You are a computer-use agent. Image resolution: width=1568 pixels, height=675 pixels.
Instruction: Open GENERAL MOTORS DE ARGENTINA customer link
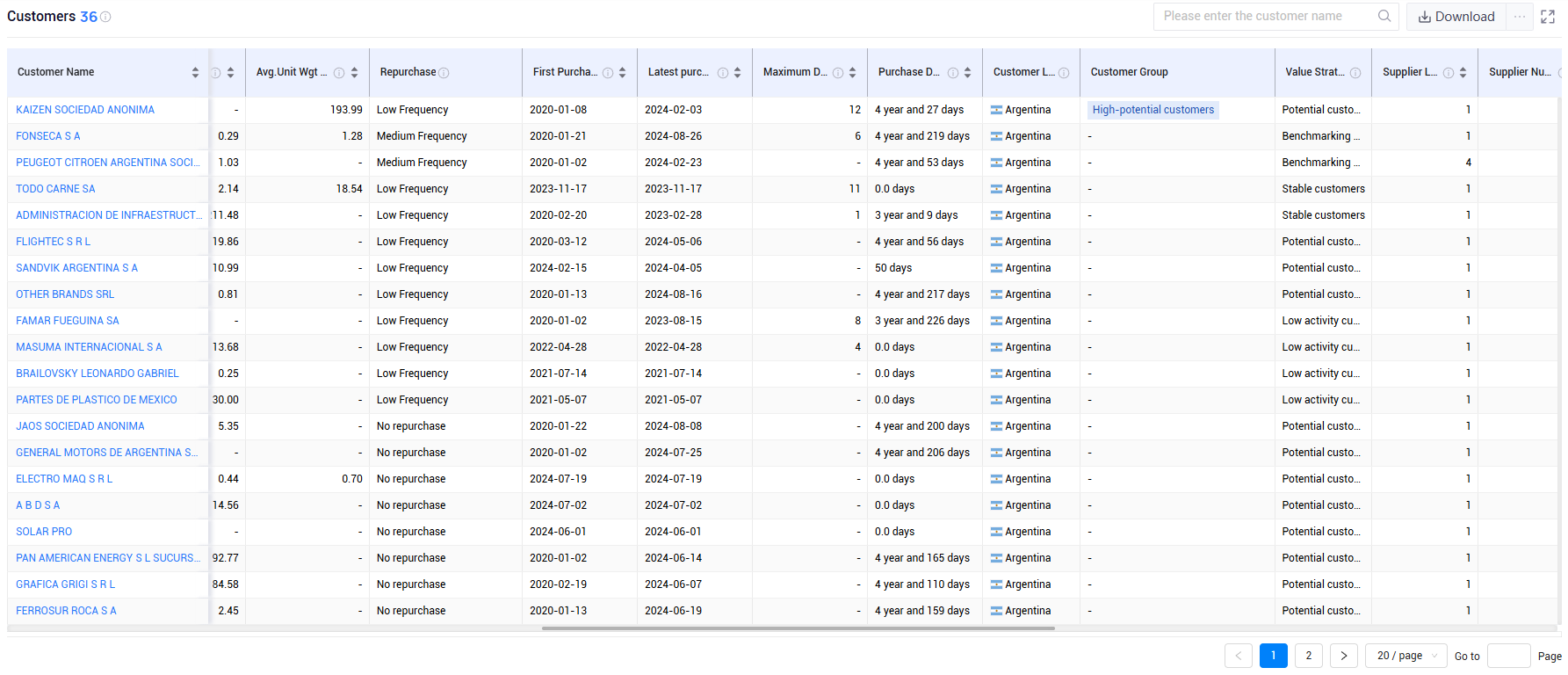click(x=107, y=453)
